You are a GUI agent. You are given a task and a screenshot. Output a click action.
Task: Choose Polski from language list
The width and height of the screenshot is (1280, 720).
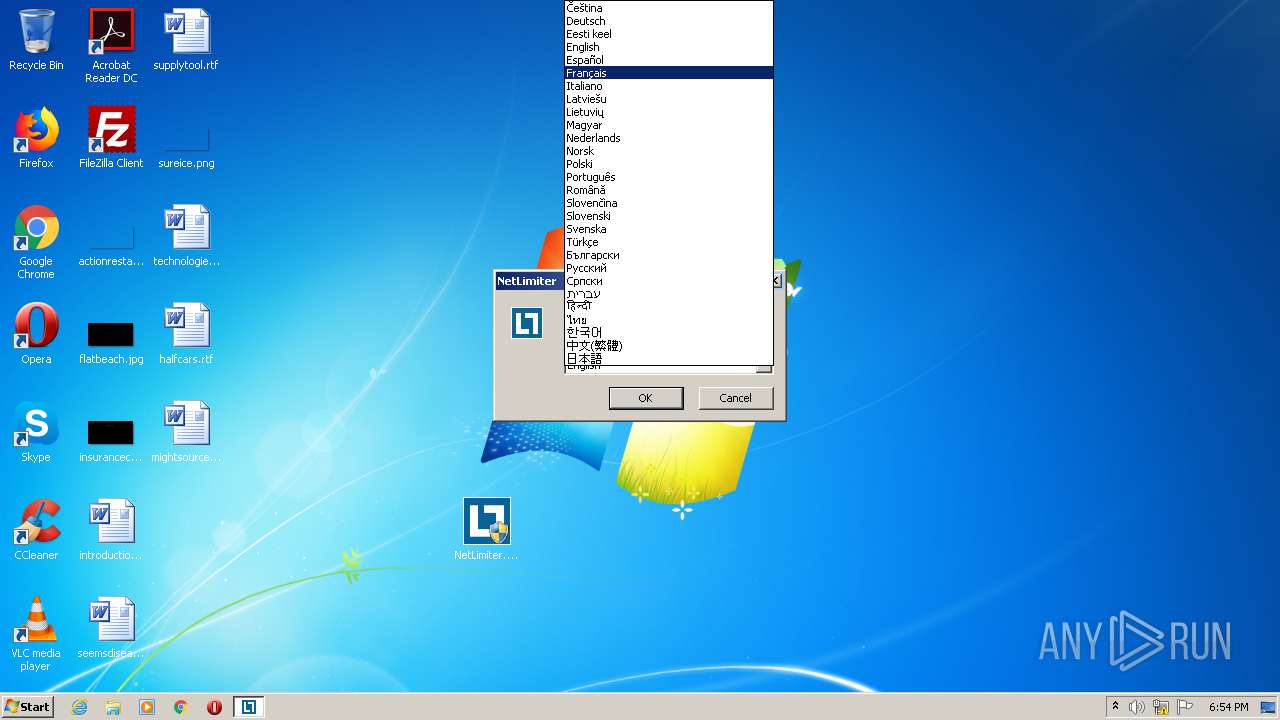click(669, 164)
